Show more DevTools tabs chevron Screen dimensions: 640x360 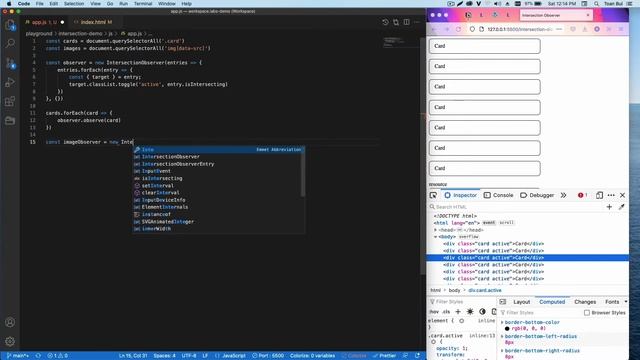[x=563, y=195]
